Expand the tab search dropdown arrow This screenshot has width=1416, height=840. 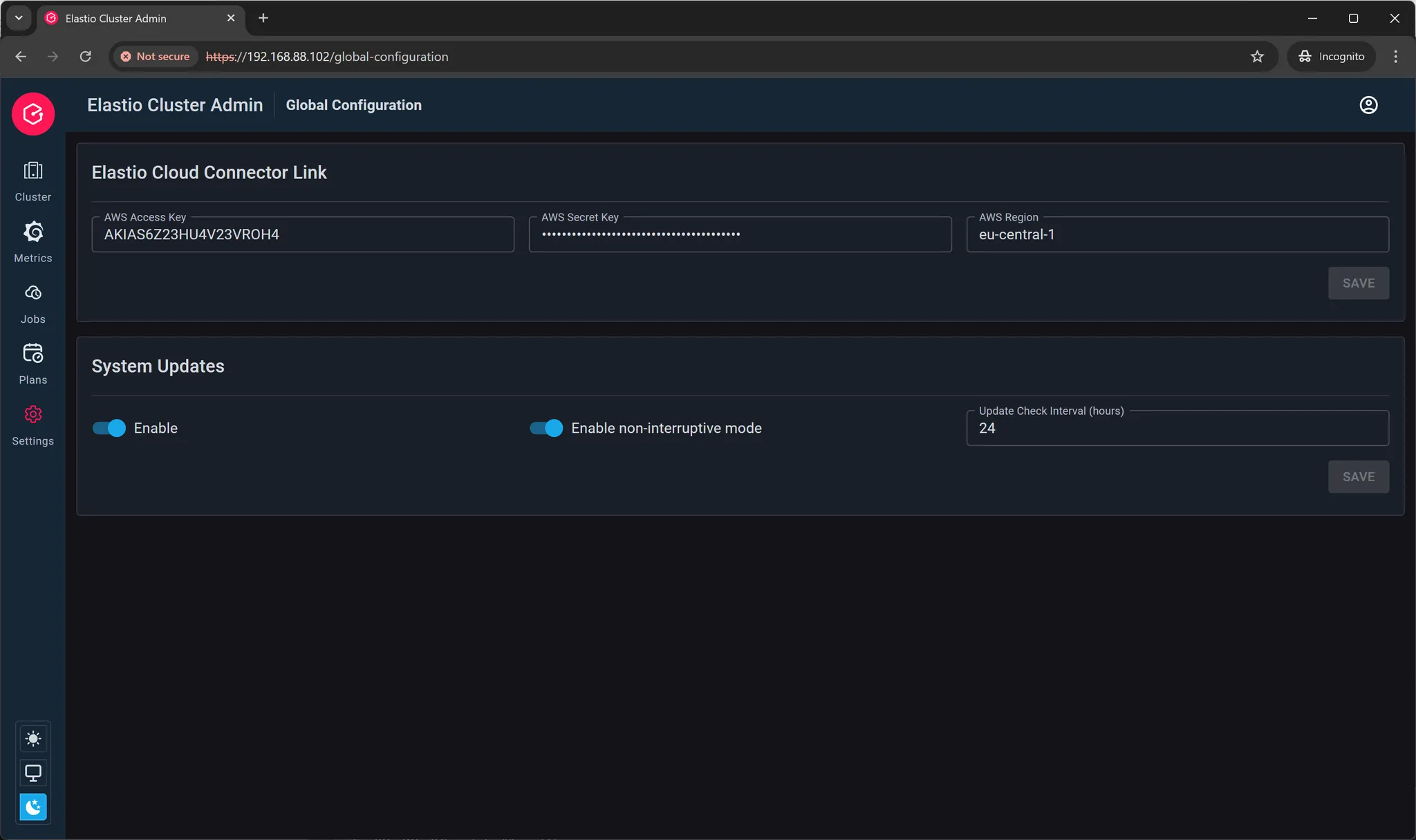[x=19, y=19]
